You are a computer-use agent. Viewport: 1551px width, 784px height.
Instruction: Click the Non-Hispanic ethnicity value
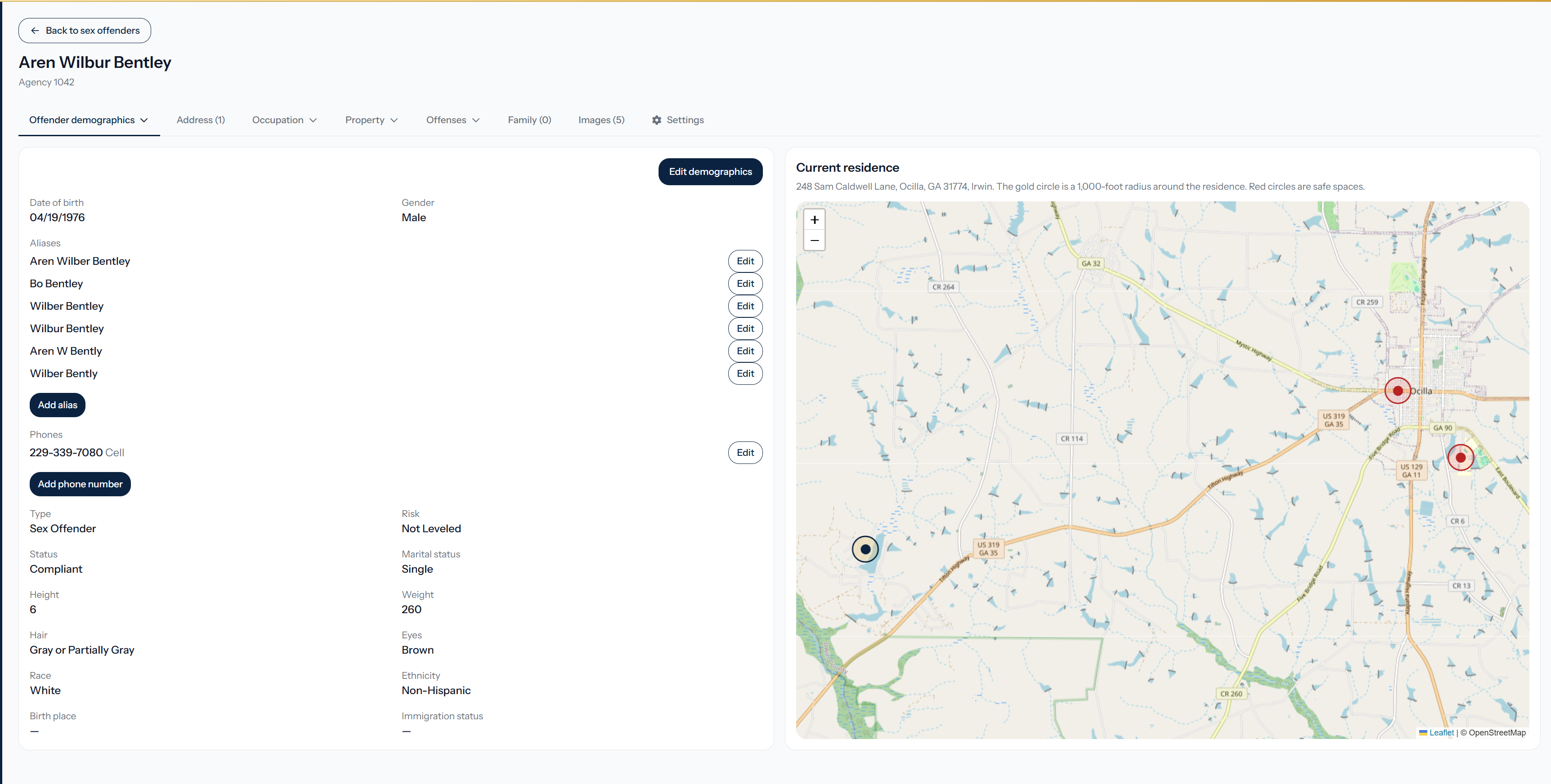click(436, 690)
